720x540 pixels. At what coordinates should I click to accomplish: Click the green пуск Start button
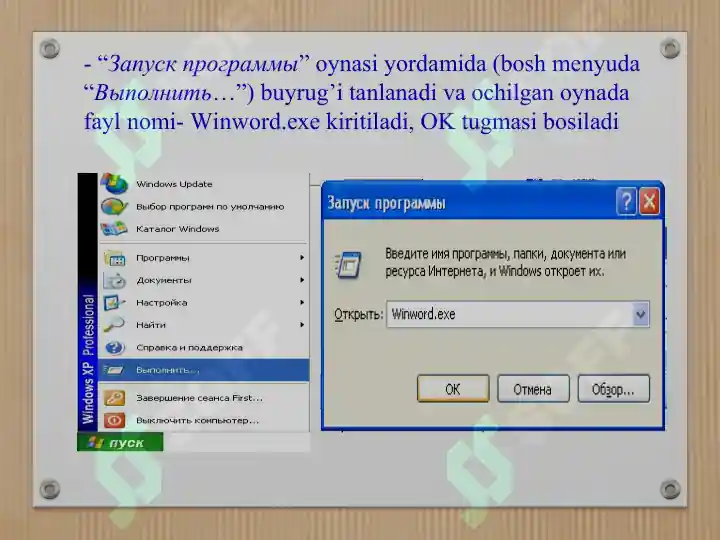pos(120,443)
